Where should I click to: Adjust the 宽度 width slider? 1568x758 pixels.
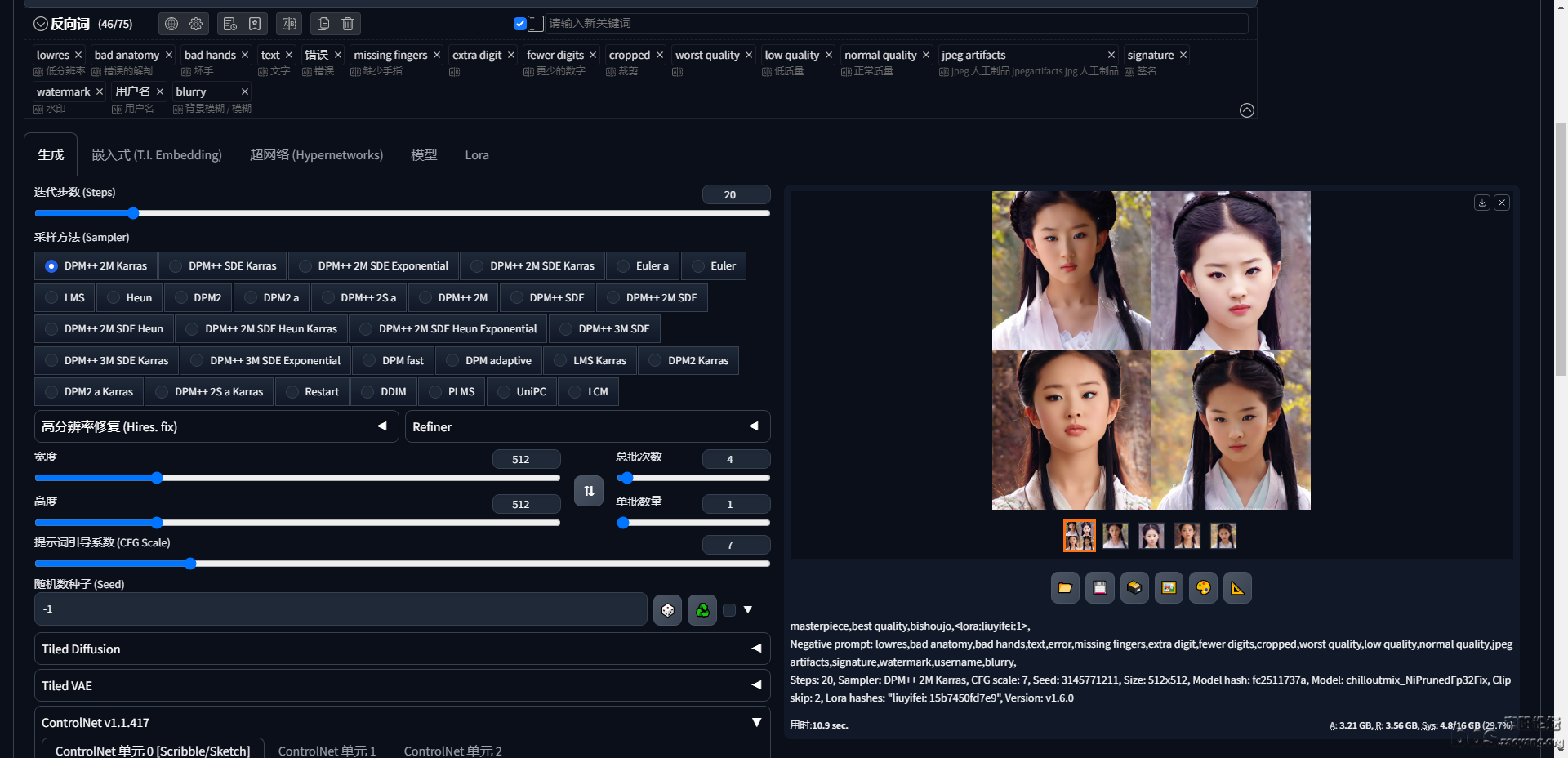[x=297, y=478]
